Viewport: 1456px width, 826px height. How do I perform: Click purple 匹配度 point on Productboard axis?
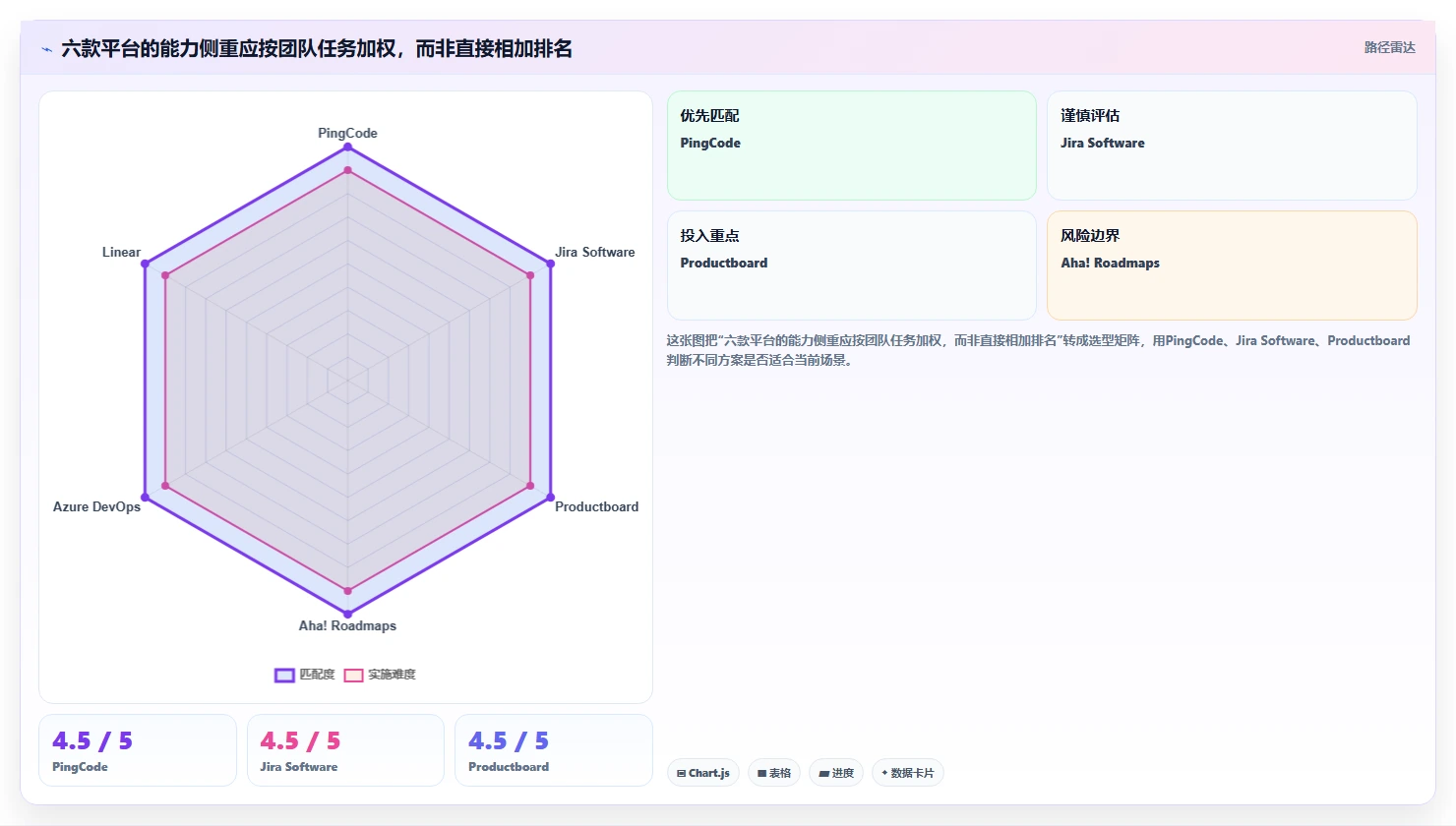(x=550, y=498)
